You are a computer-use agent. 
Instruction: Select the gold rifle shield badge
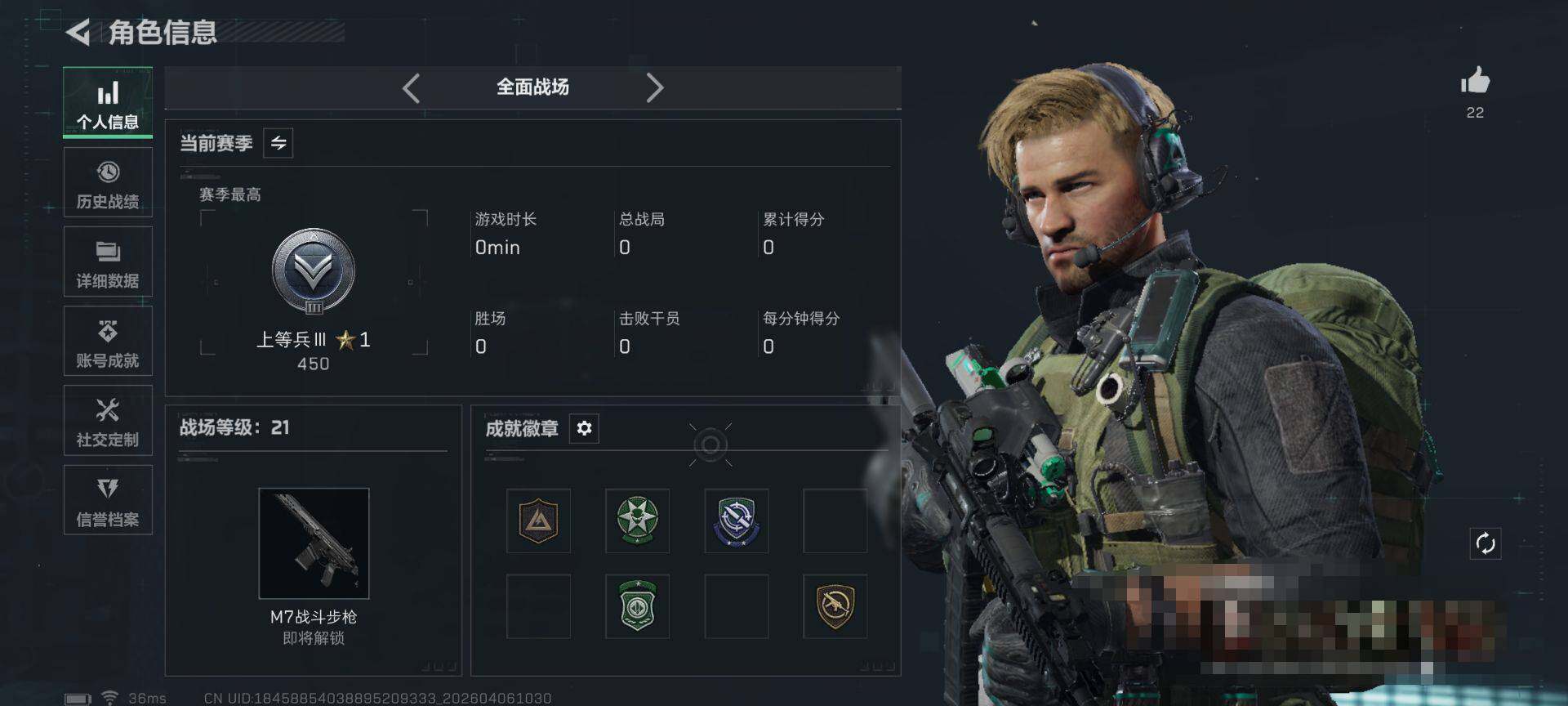coord(835,605)
